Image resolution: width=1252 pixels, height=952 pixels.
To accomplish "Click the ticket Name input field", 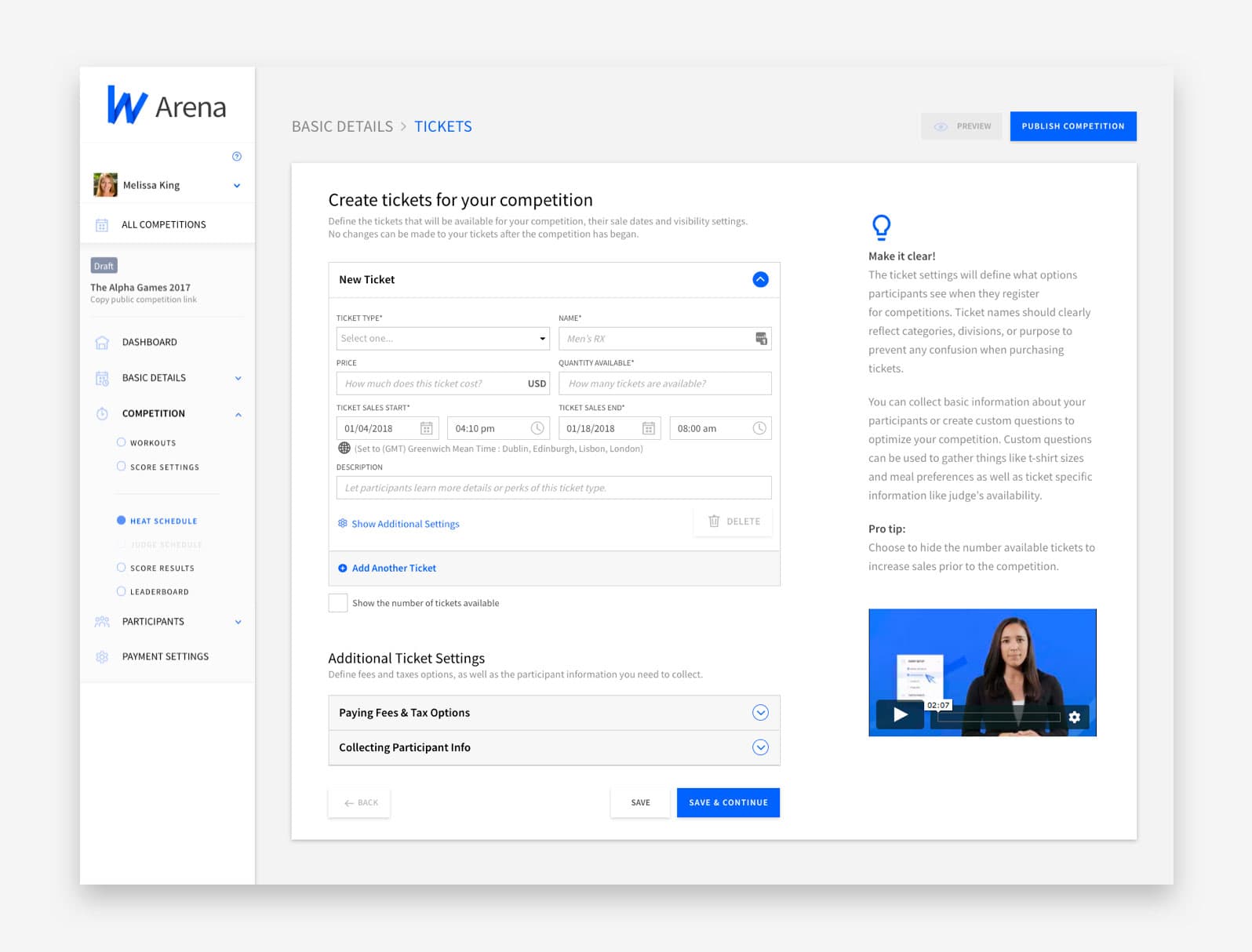I will (664, 339).
